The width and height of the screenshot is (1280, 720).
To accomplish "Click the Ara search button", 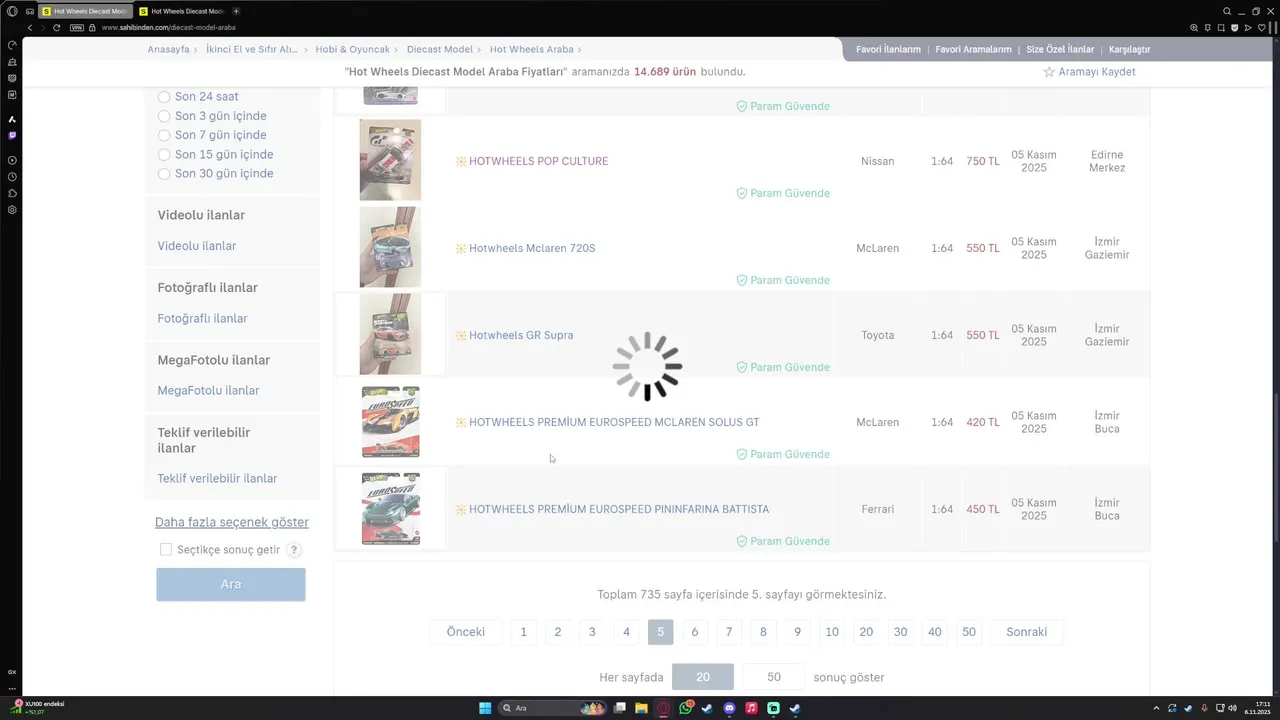I will point(231,584).
